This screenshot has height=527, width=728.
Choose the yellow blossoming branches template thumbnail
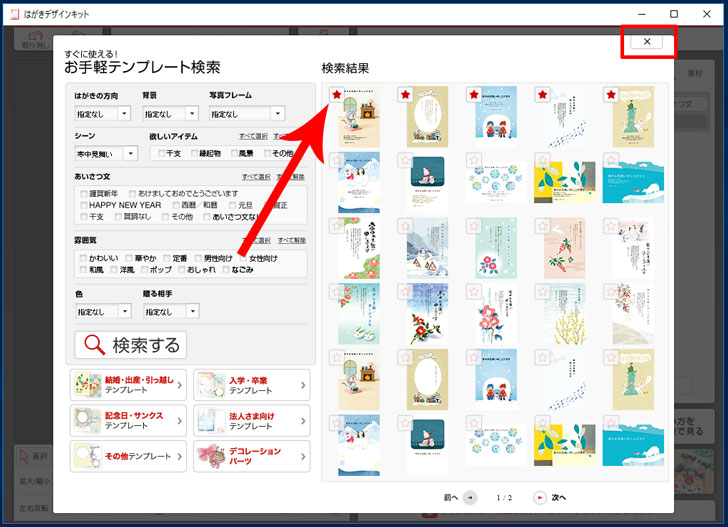(x=565, y=314)
